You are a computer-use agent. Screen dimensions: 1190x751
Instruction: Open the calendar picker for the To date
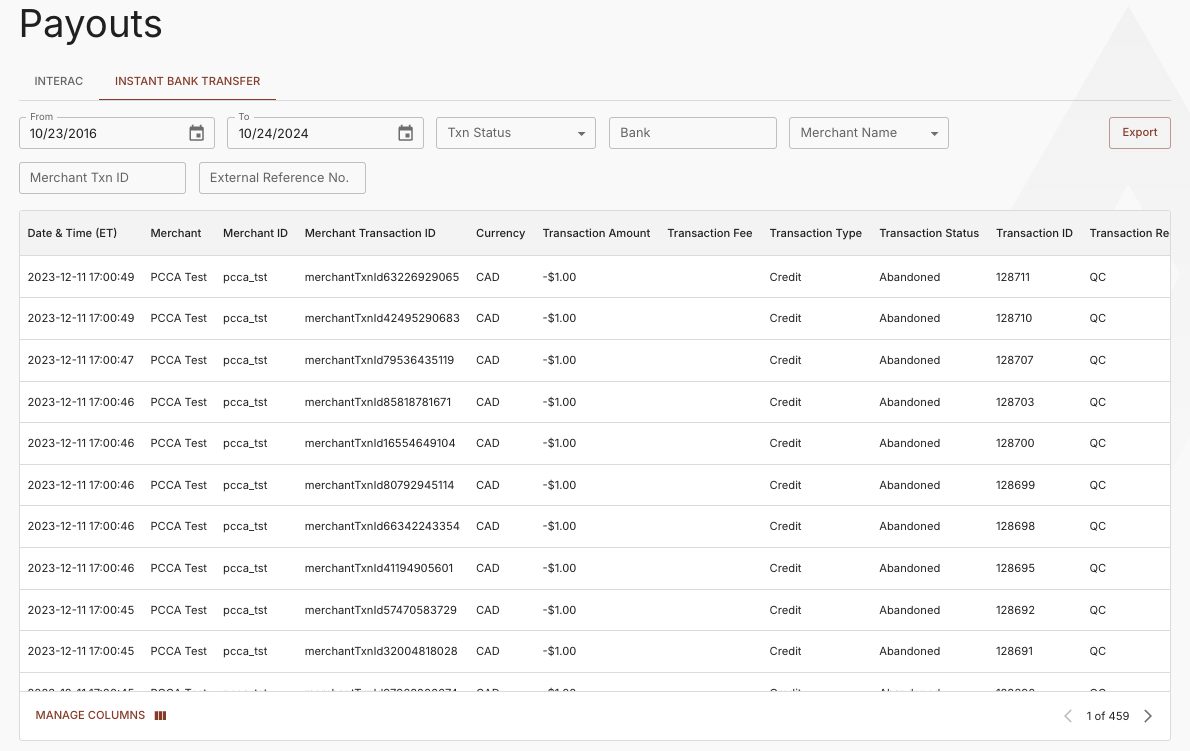pos(405,133)
